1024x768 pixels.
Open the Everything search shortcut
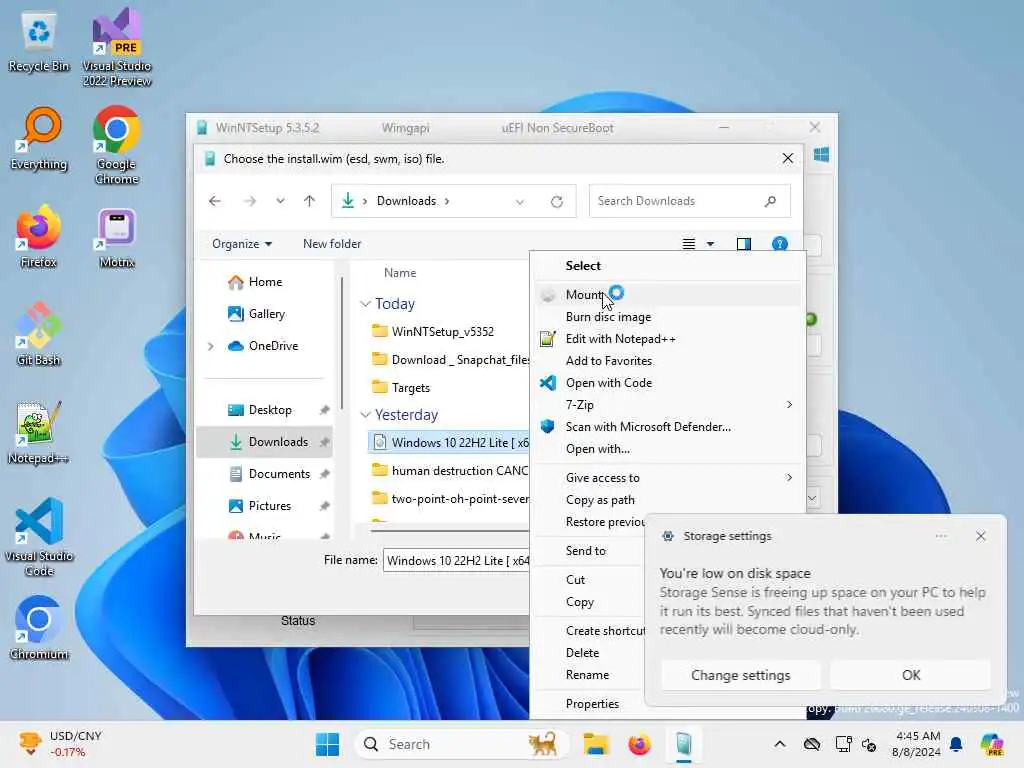(x=39, y=138)
